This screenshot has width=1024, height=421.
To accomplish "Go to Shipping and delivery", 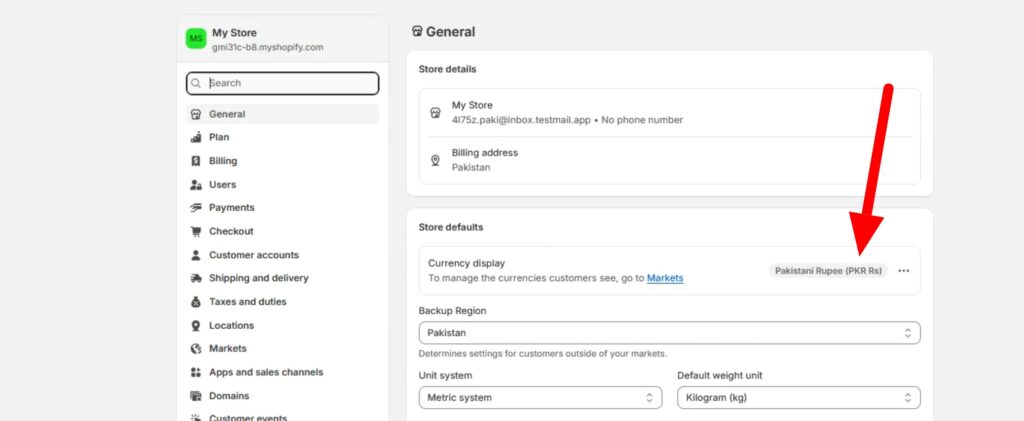I will [x=282, y=279].
